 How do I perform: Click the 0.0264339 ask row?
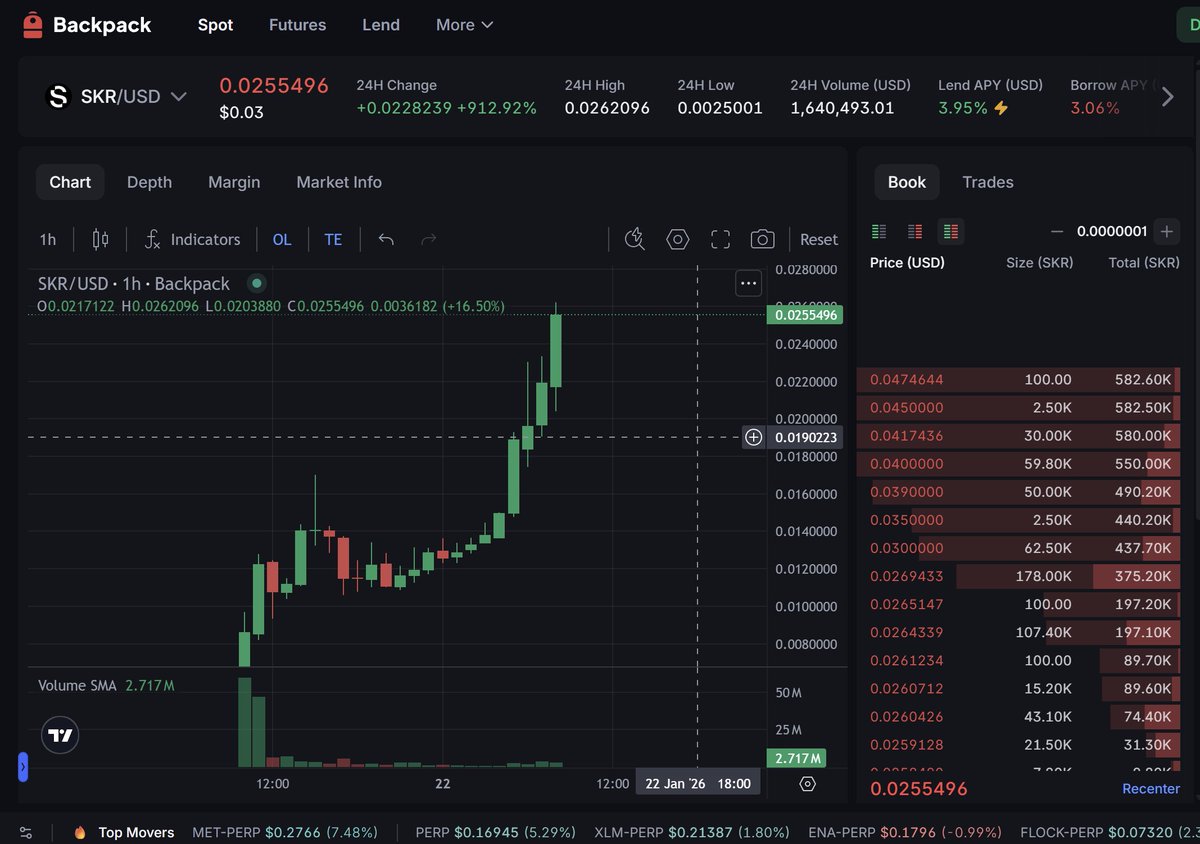point(1019,632)
